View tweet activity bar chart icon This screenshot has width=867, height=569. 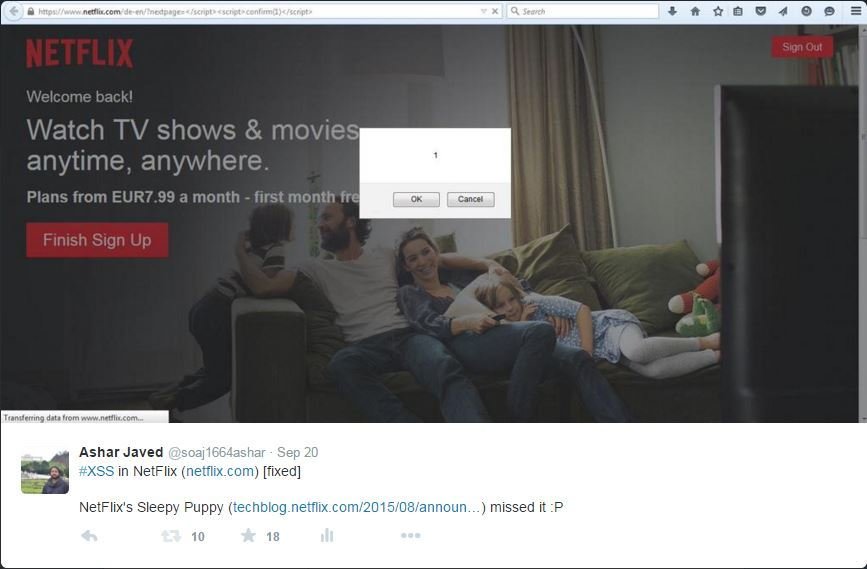pyautogui.click(x=327, y=535)
